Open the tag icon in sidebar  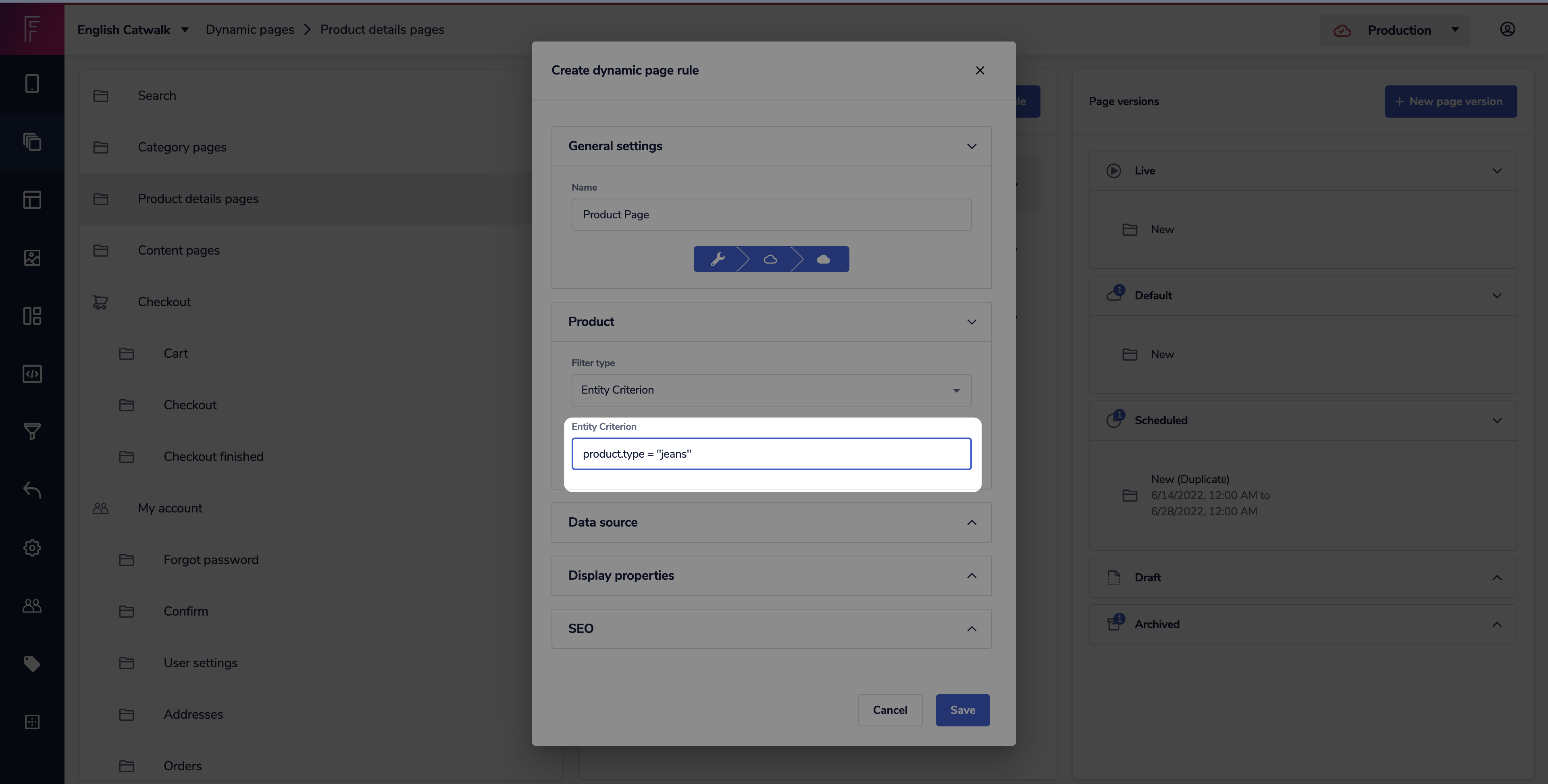pyautogui.click(x=32, y=663)
